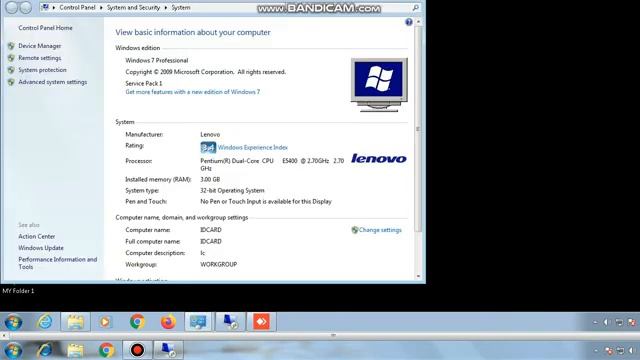The image size is (640, 360).
Task: Launch Windows Media Player from the upper taskbar
Action: (x=105, y=322)
